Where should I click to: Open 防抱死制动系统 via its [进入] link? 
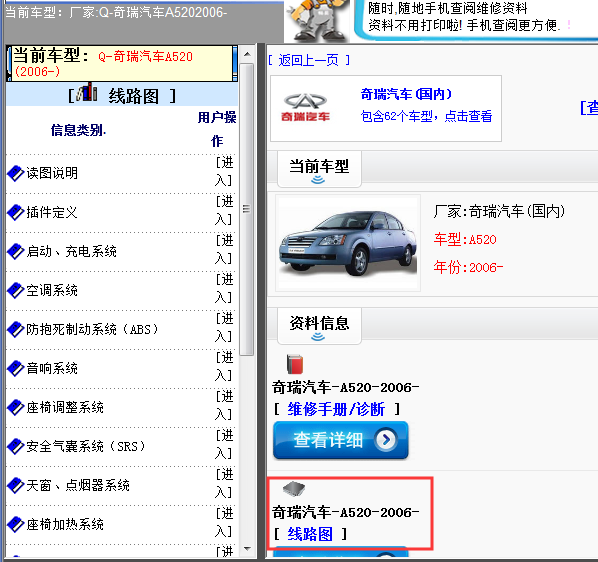pos(224,328)
